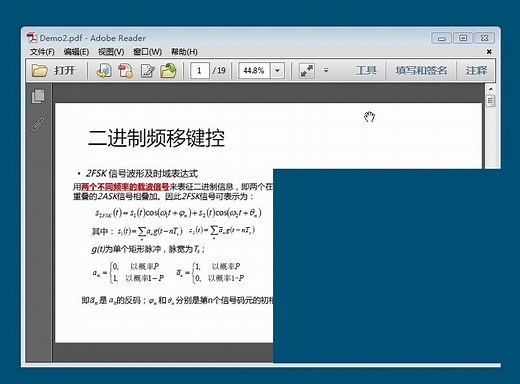Open the 窗口(W) menu
520x384 pixels.
pyautogui.click(x=147, y=52)
